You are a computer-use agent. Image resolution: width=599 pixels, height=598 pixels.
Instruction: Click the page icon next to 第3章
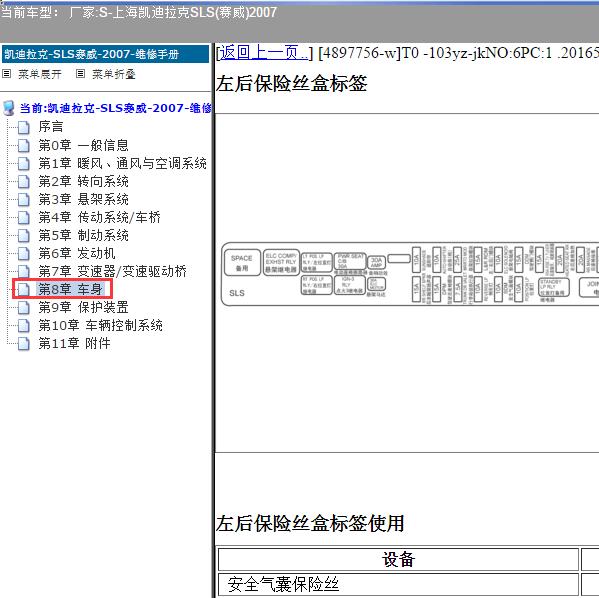(24, 199)
